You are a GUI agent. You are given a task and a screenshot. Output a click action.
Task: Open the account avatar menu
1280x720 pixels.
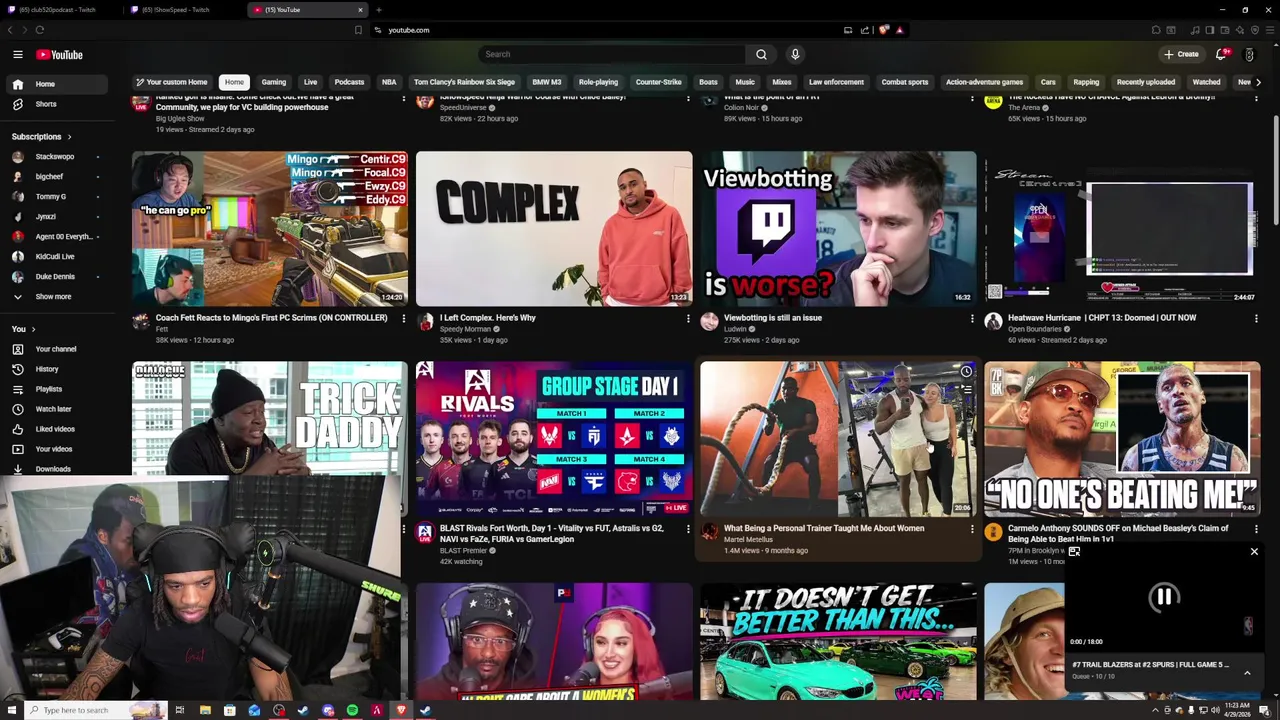1249,54
